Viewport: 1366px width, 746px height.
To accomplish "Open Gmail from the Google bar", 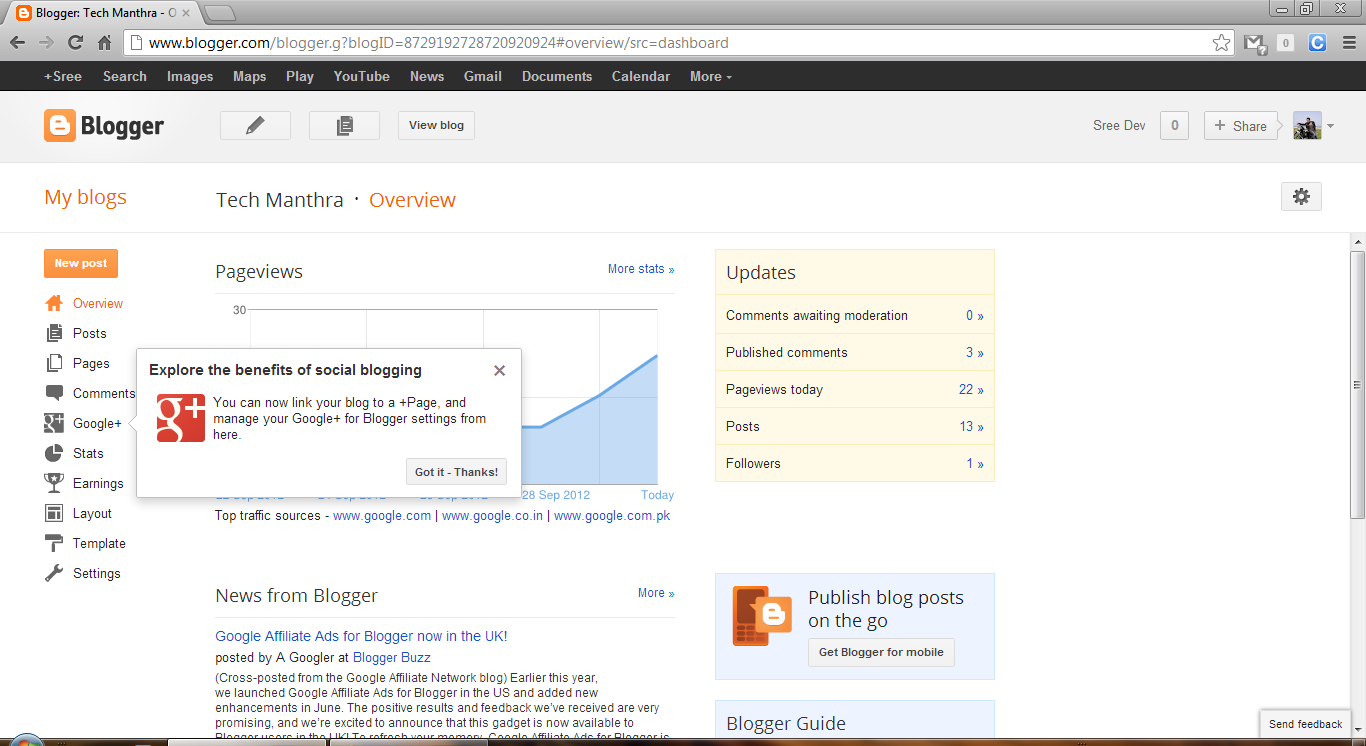I will pos(483,76).
